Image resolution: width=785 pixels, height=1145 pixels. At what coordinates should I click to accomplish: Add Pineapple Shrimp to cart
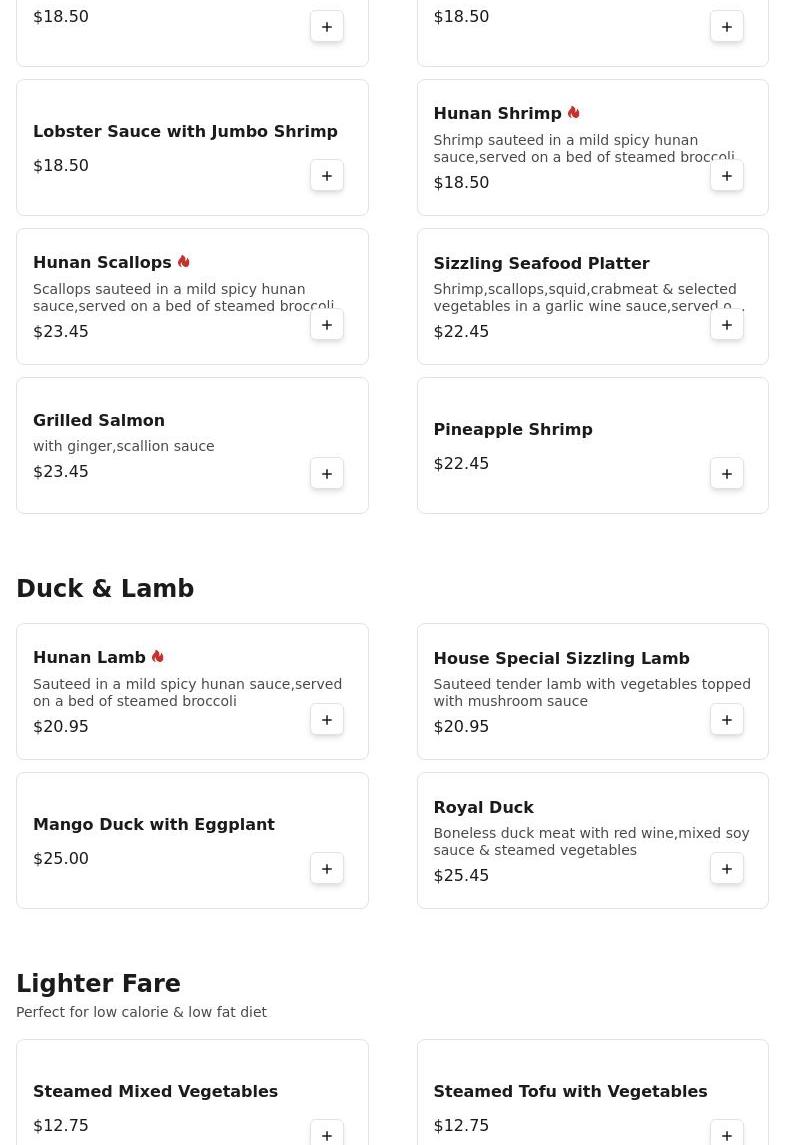pyautogui.click(x=727, y=474)
